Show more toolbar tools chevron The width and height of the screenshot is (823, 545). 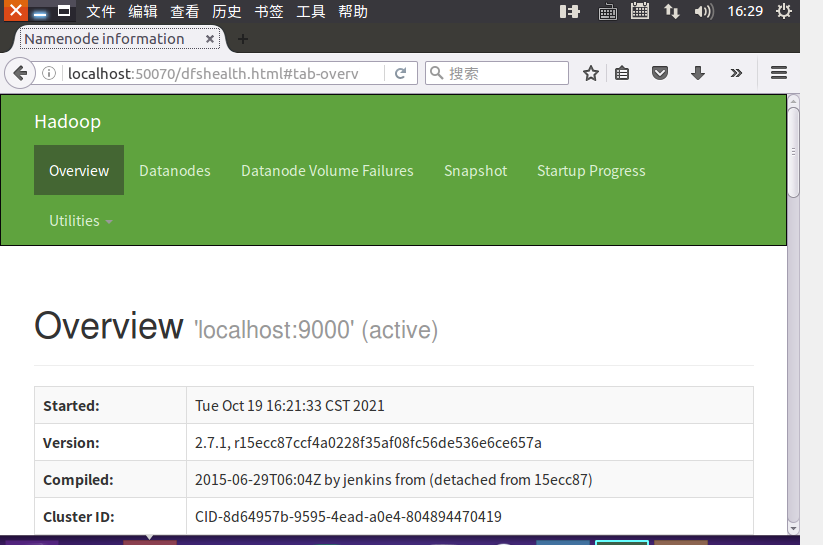point(736,73)
